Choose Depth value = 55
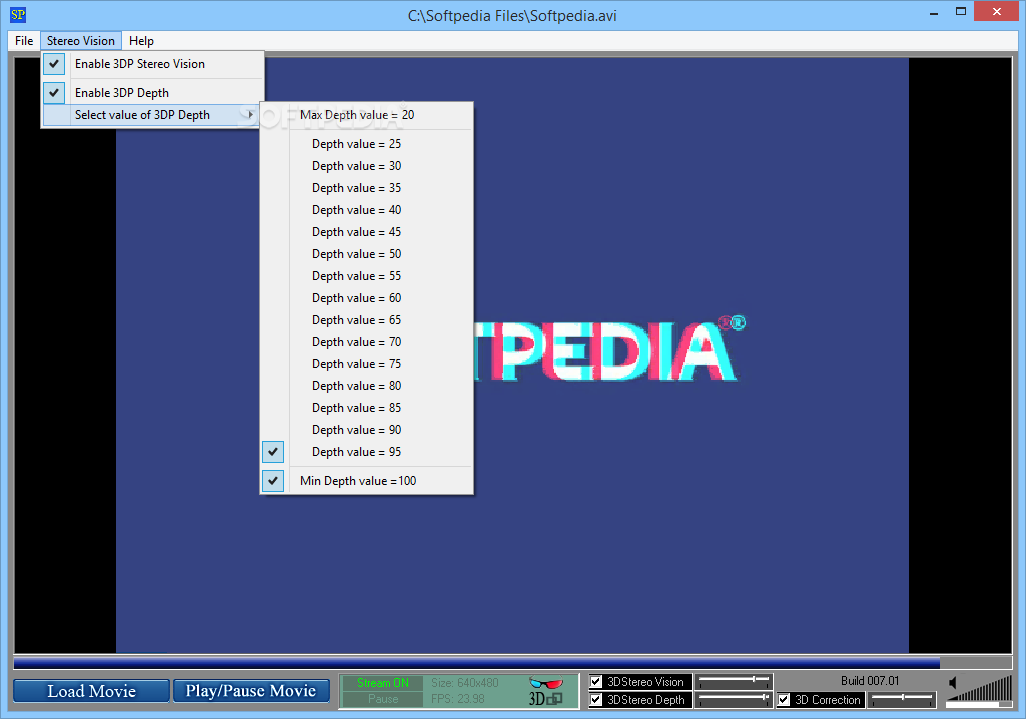The height and width of the screenshot is (719, 1026). pyautogui.click(x=366, y=276)
